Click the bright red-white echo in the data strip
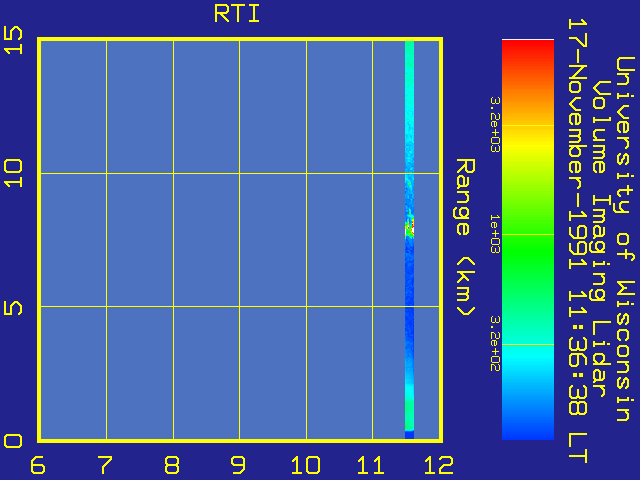The width and height of the screenshot is (640, 480). point(410,229)
